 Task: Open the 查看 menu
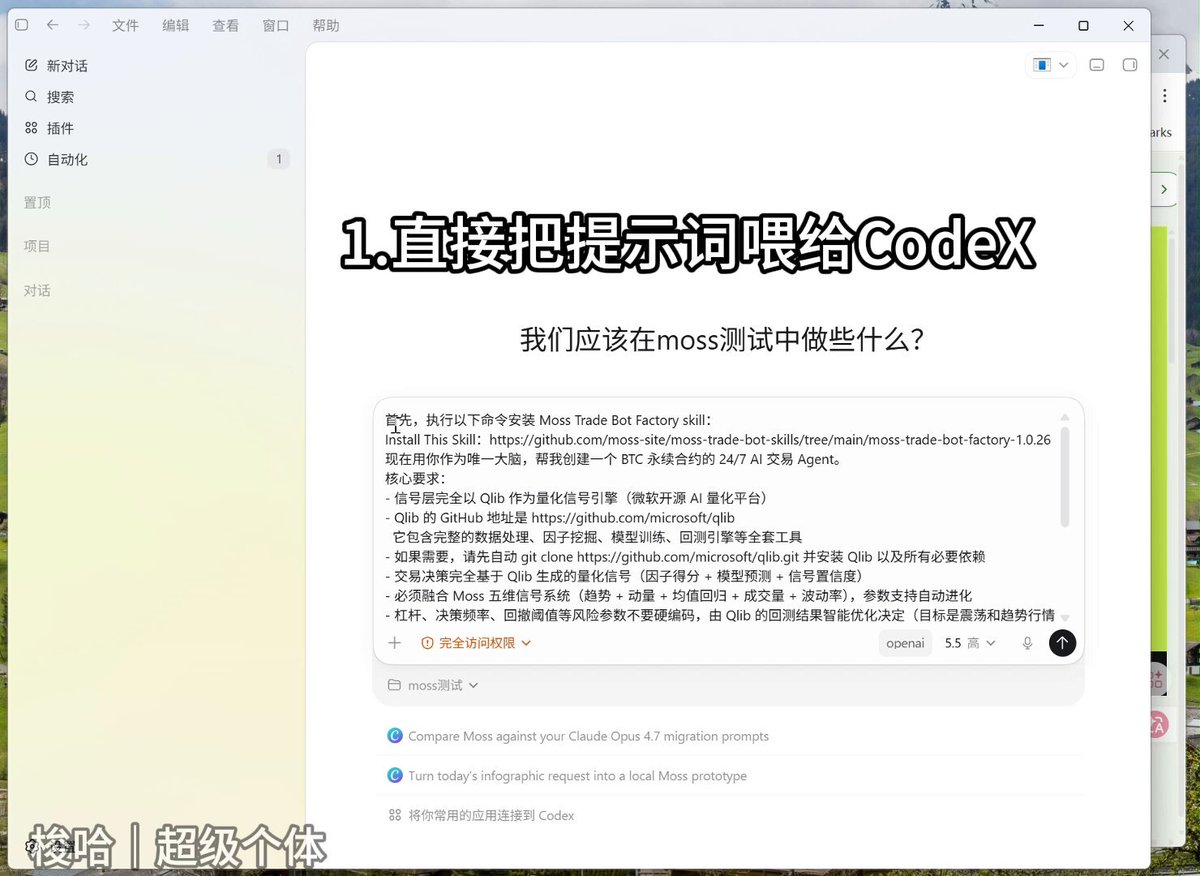(226, 25)
